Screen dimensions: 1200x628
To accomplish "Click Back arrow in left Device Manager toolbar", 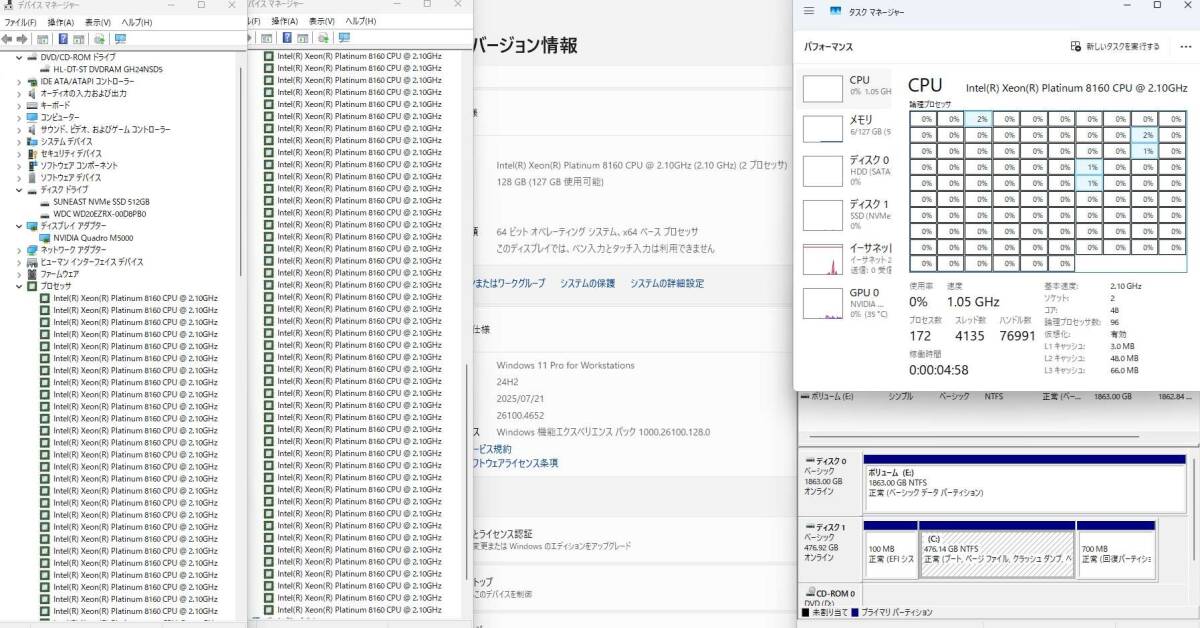I will (x=7, y=39).
